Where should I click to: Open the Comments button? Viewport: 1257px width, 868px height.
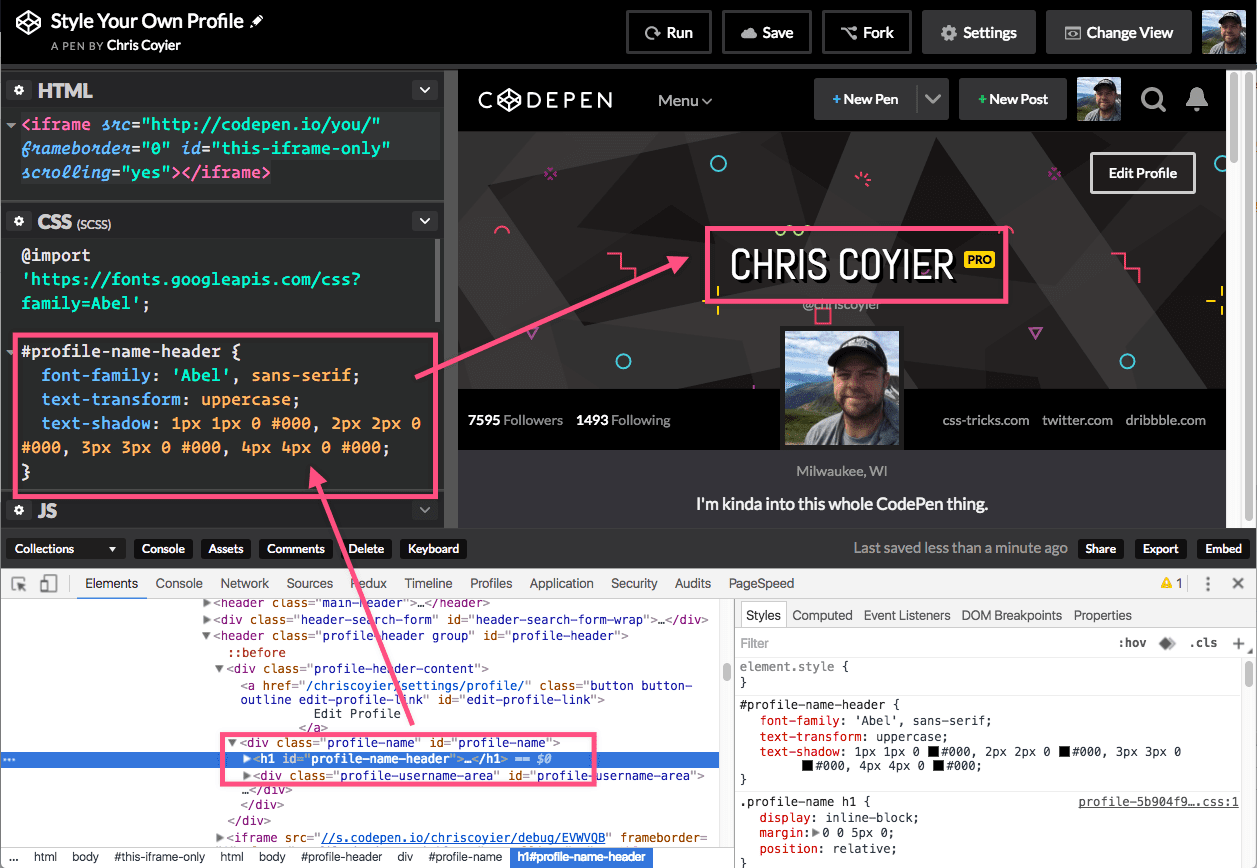(296, 549)
